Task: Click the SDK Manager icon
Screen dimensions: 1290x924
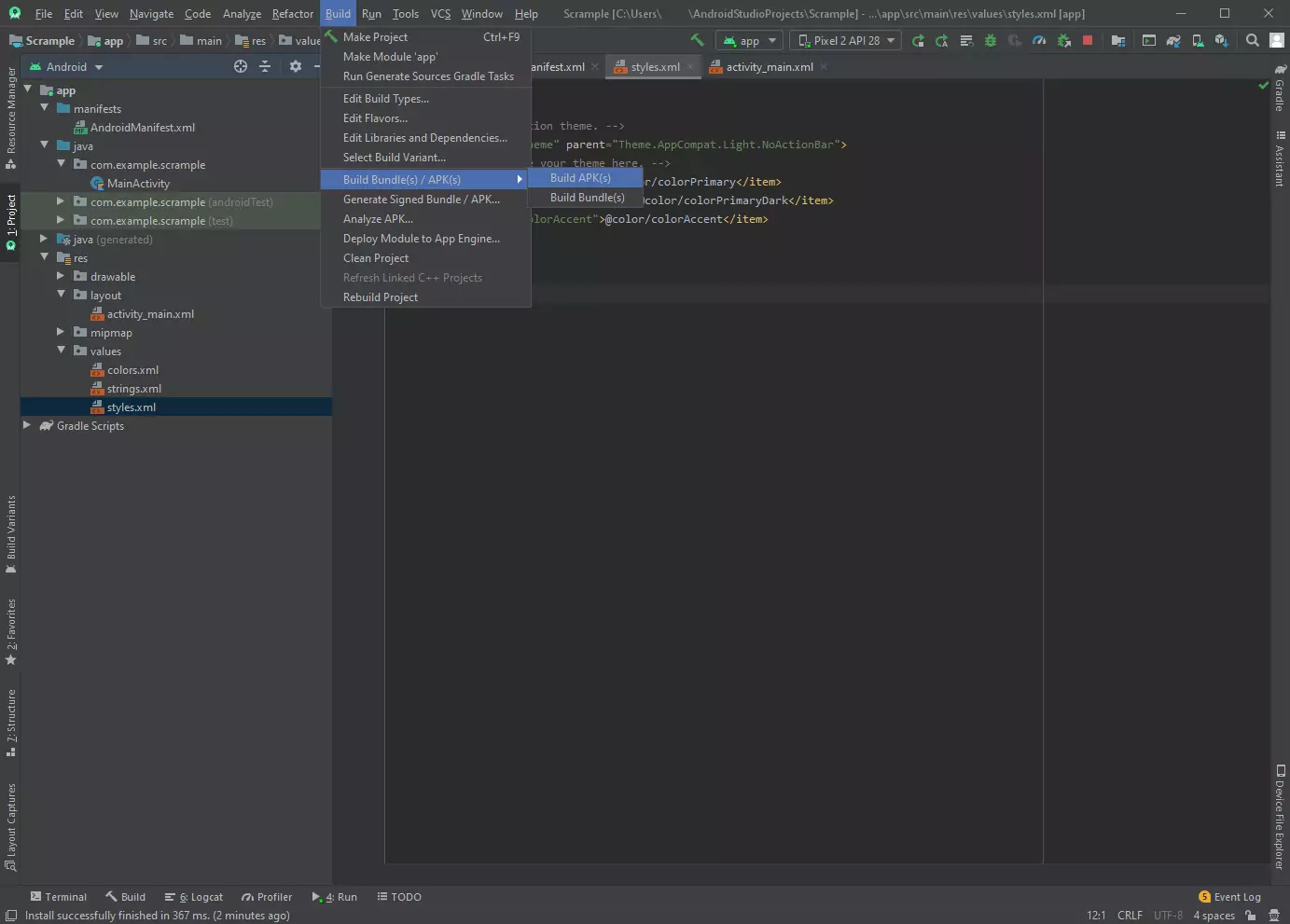Action: coord(1221,41)
